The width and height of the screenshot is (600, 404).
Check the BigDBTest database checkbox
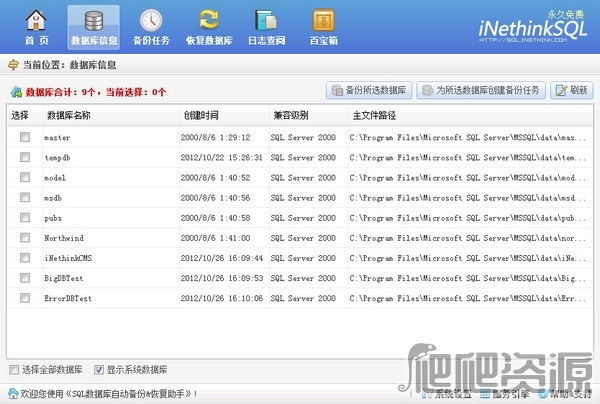(x=25, y=278)
